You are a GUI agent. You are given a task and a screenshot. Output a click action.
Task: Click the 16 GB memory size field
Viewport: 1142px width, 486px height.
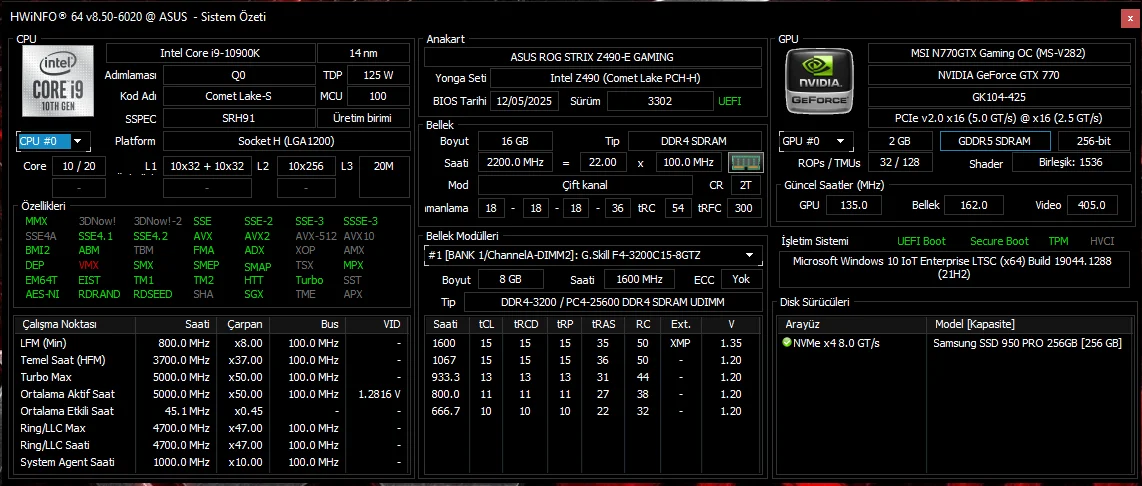[x=514, y=141]
